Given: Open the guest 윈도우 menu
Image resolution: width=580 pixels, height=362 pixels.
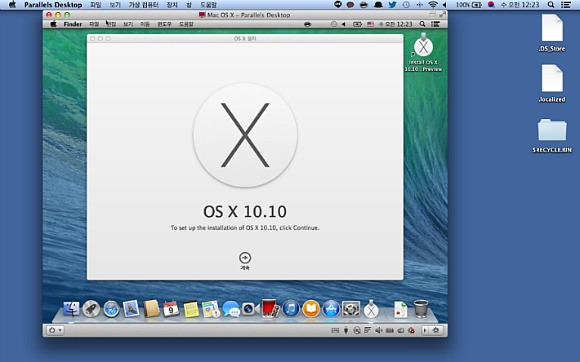Looking at the screenshot, I should (x=164, y=24).
